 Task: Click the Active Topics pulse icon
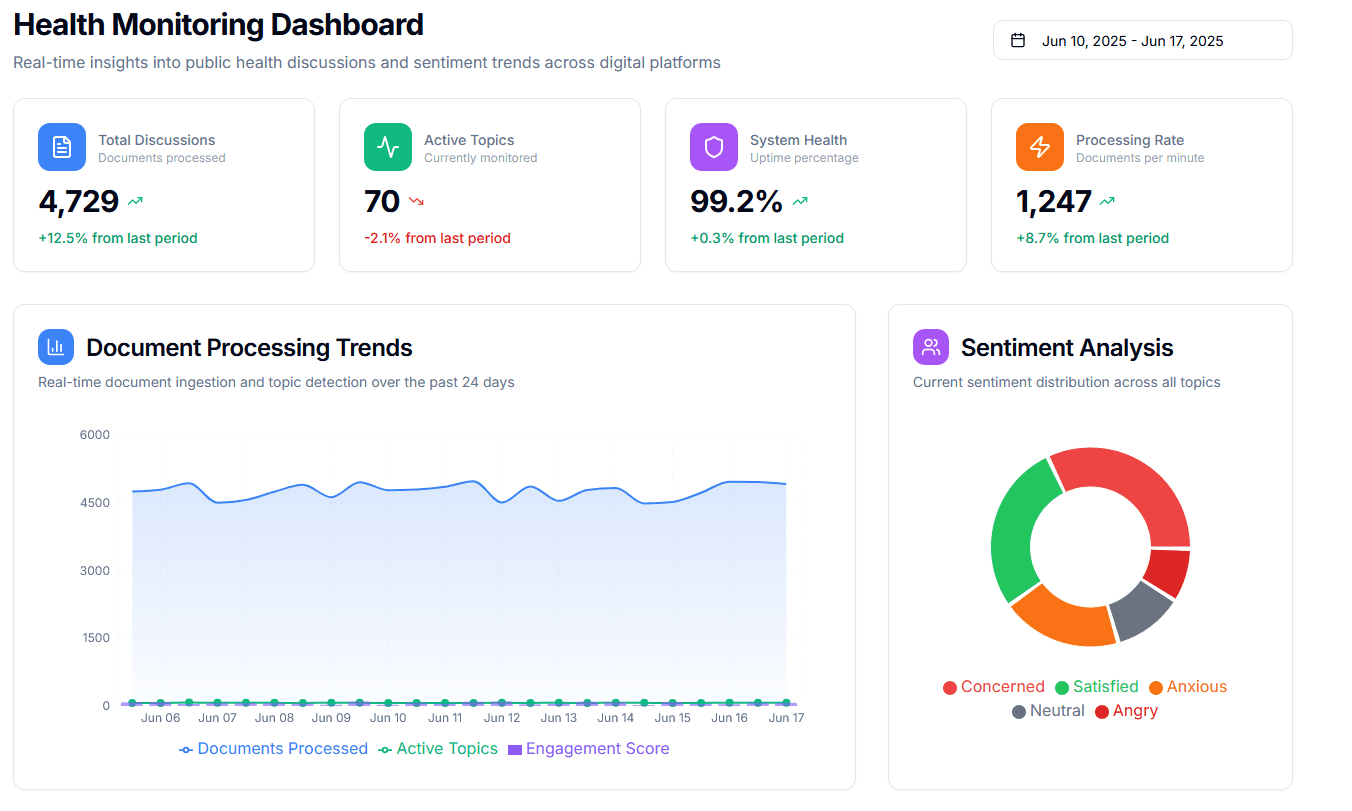(x=388, y=147)
